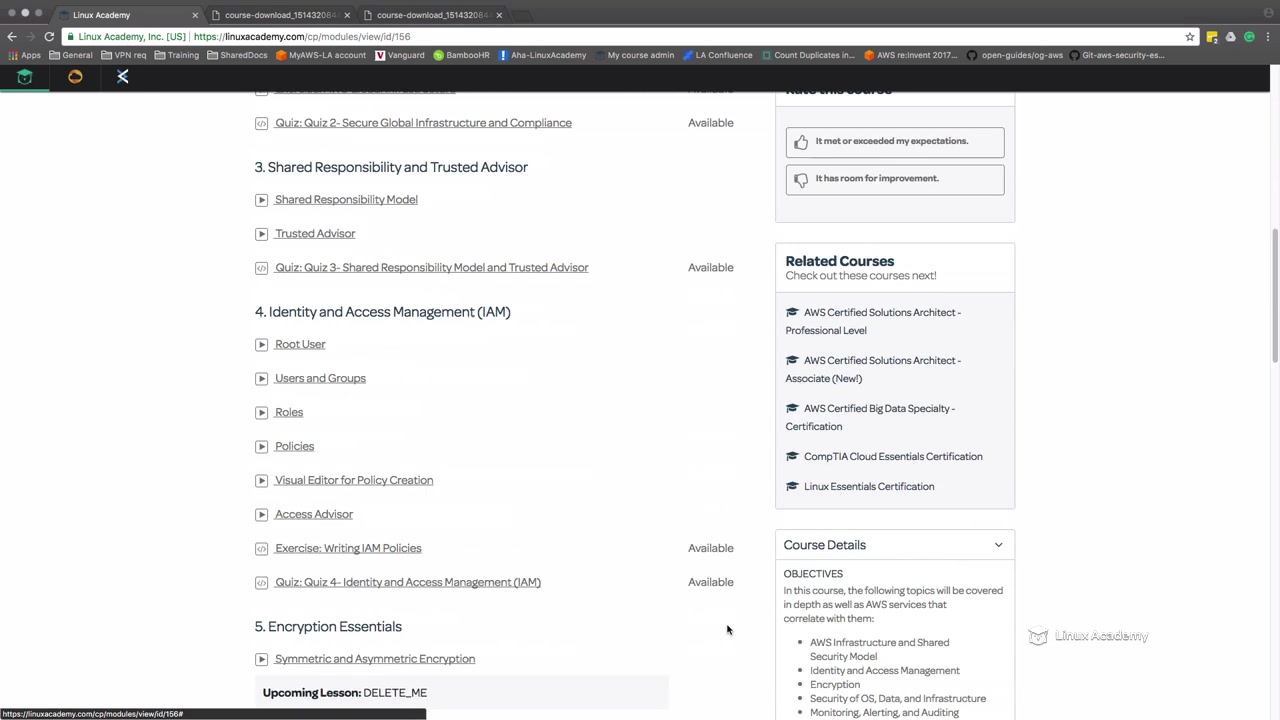The width and height of the screenshot is (1280, 720).
Task: Open AWS Certified Big Data Specialty course
Action: pyautogui.click(x=870, y=417)
